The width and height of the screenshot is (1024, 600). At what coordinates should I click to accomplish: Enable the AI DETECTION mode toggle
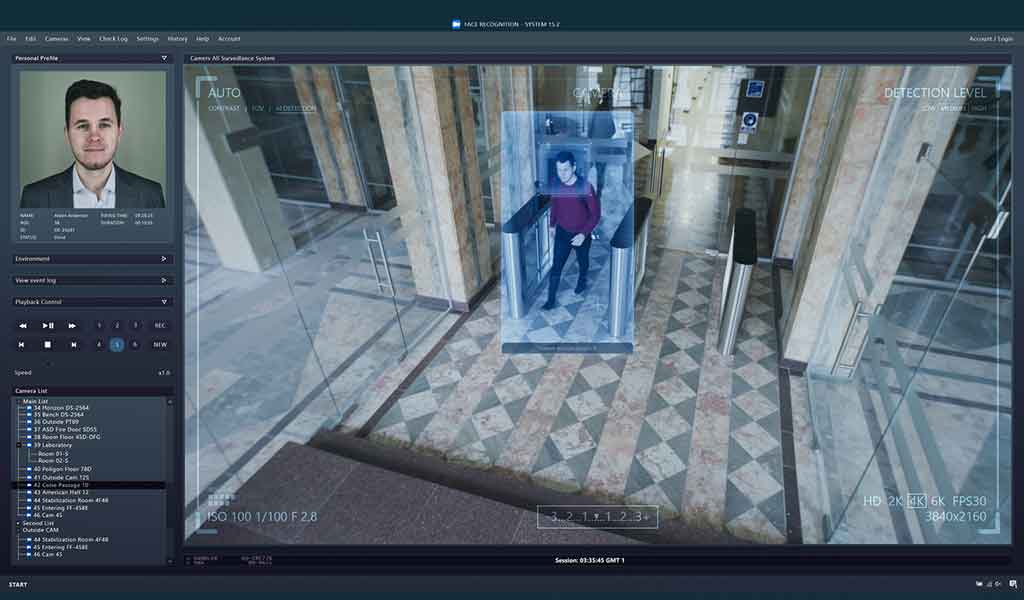coord(295,107)
